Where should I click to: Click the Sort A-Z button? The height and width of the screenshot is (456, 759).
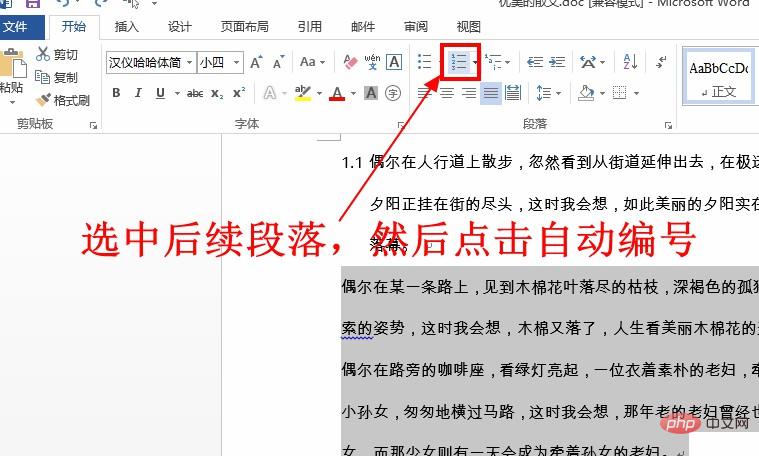pyautogui.click(x=631, y=62)
